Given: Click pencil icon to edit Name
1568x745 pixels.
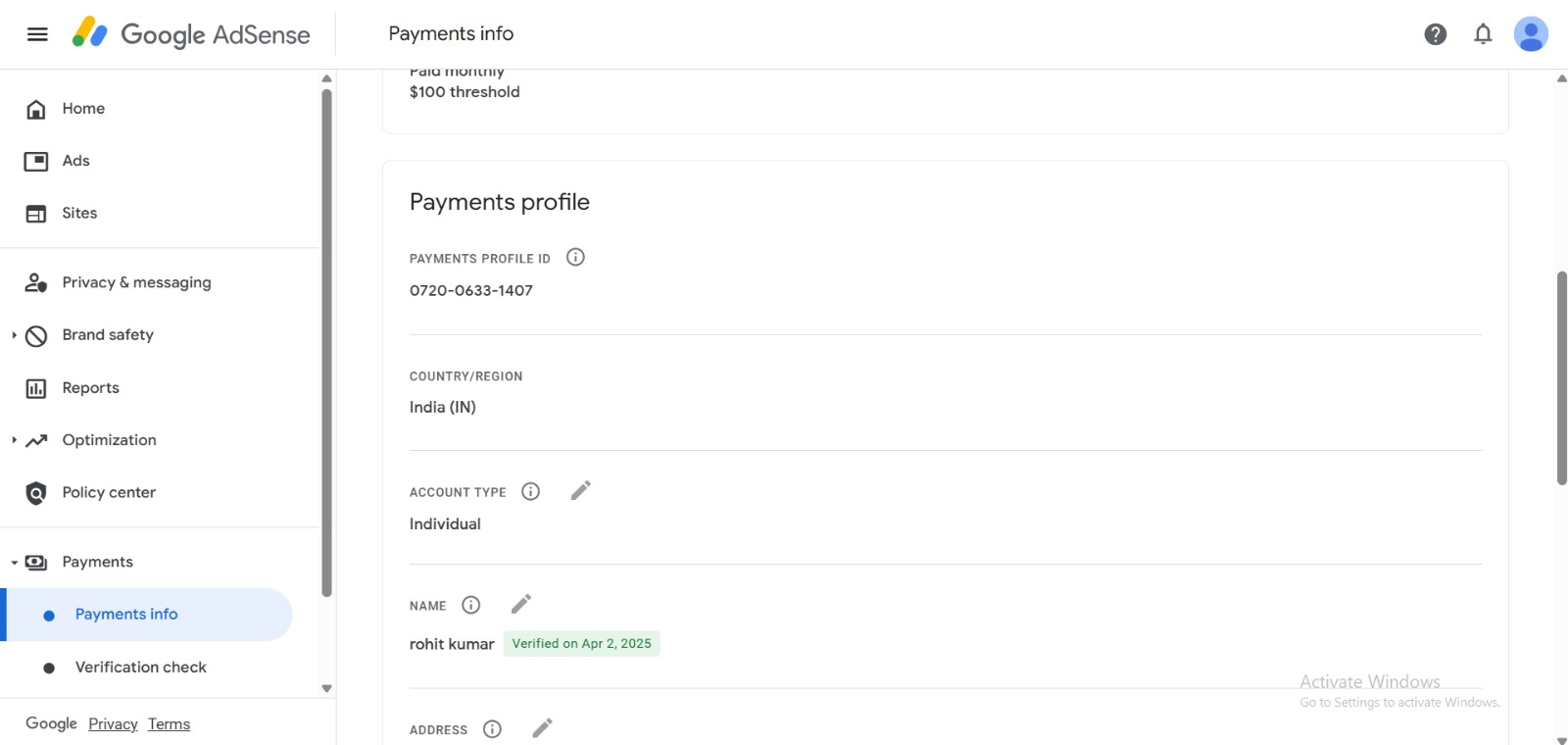Looking at the screenshot, I should (521, 604).
